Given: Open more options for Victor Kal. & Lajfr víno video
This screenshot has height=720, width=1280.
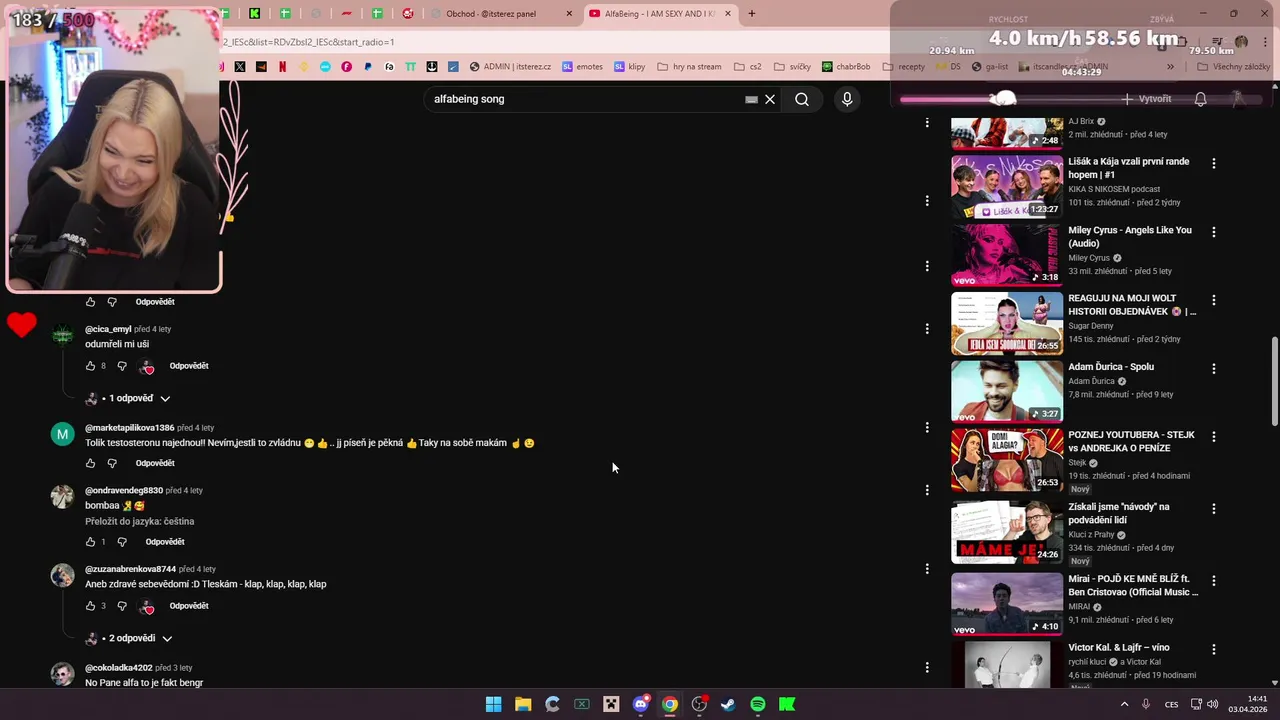Looking at the screenshot, I should pyautogui.click(x=1214, y=649).
